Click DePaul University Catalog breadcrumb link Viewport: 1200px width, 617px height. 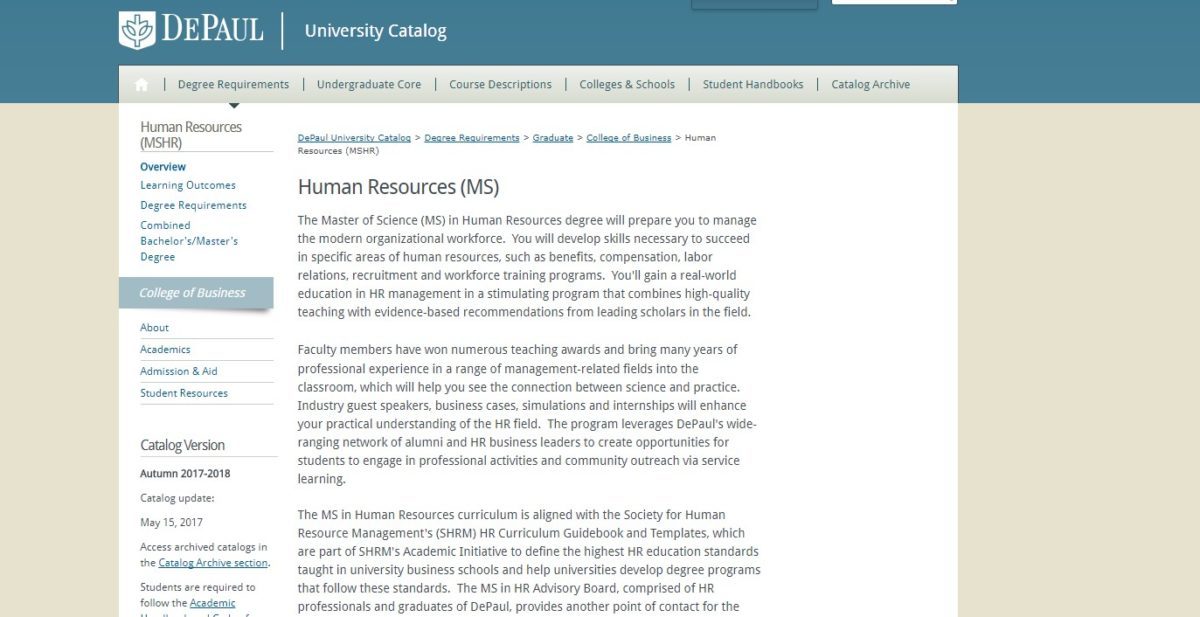[x=354, y=138]
